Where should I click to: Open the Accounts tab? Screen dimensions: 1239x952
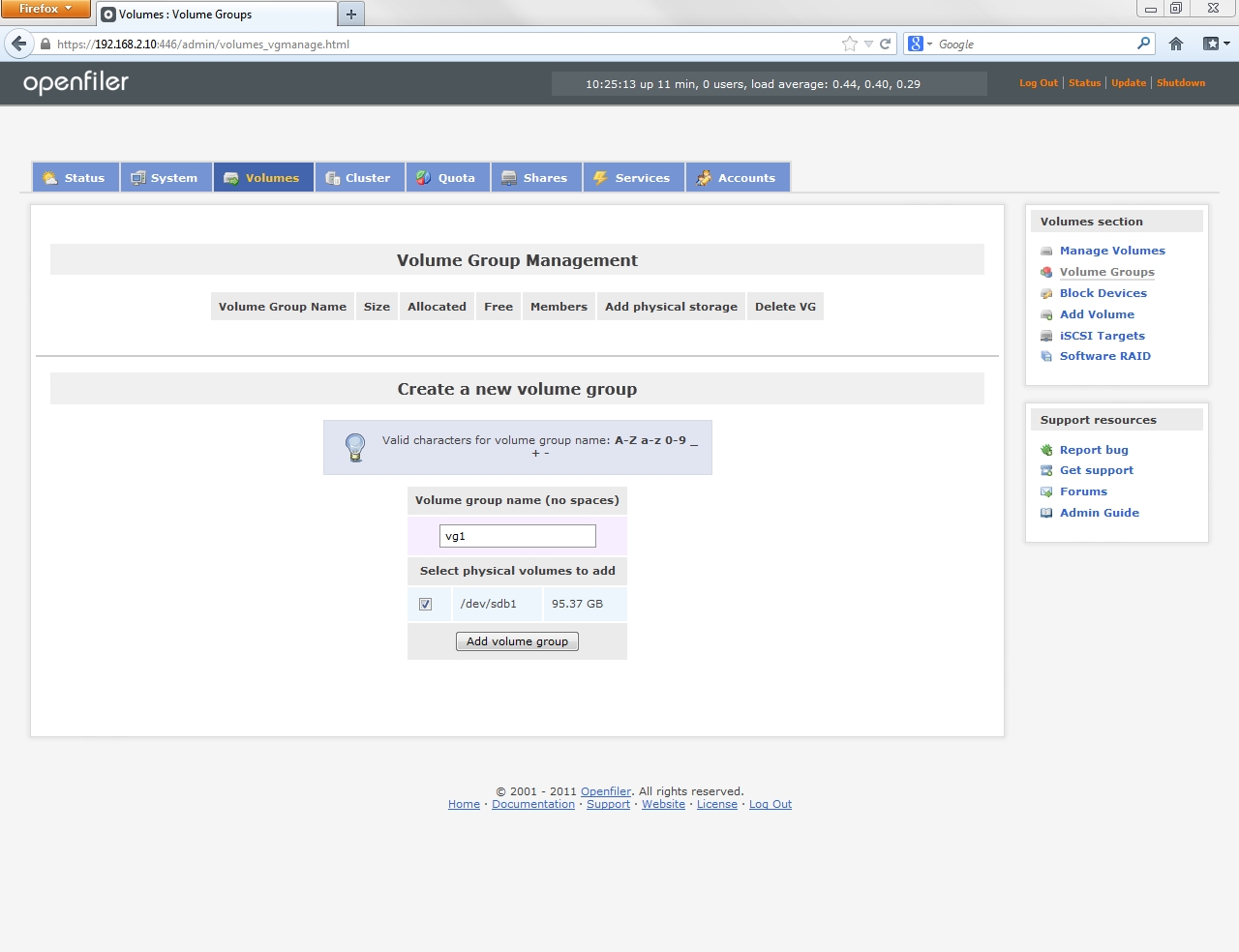pos(738,178)
